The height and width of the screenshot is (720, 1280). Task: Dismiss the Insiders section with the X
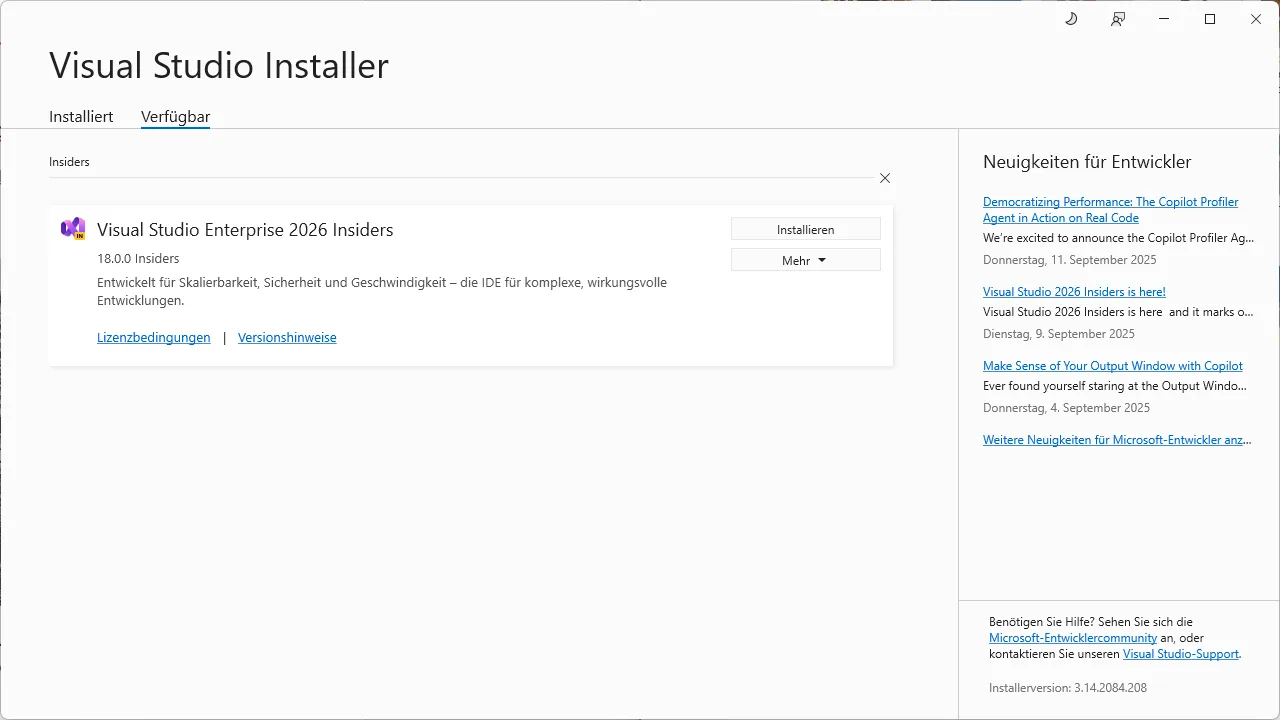click(885, 178)
